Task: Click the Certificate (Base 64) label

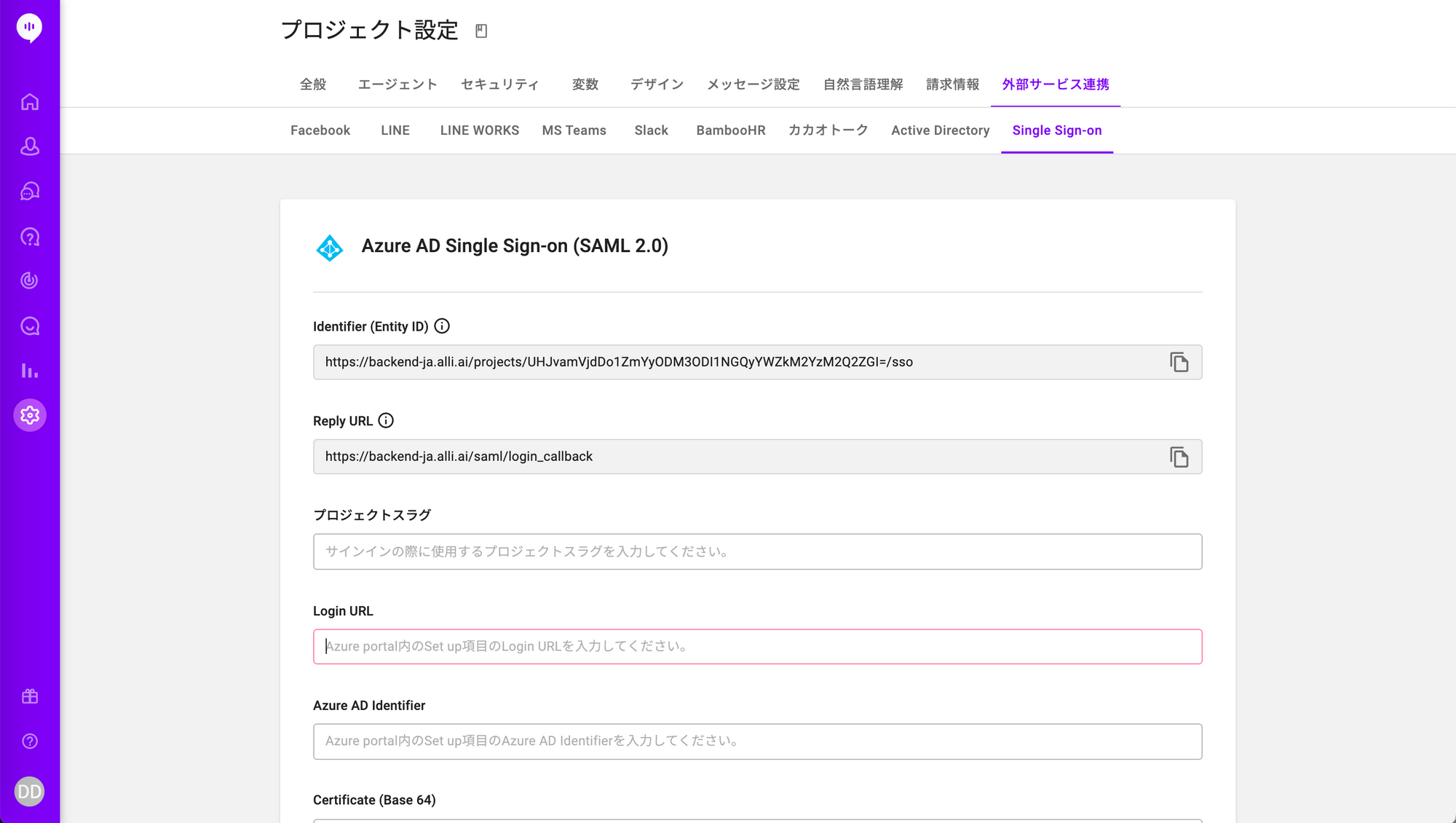Action: [374, 800]
